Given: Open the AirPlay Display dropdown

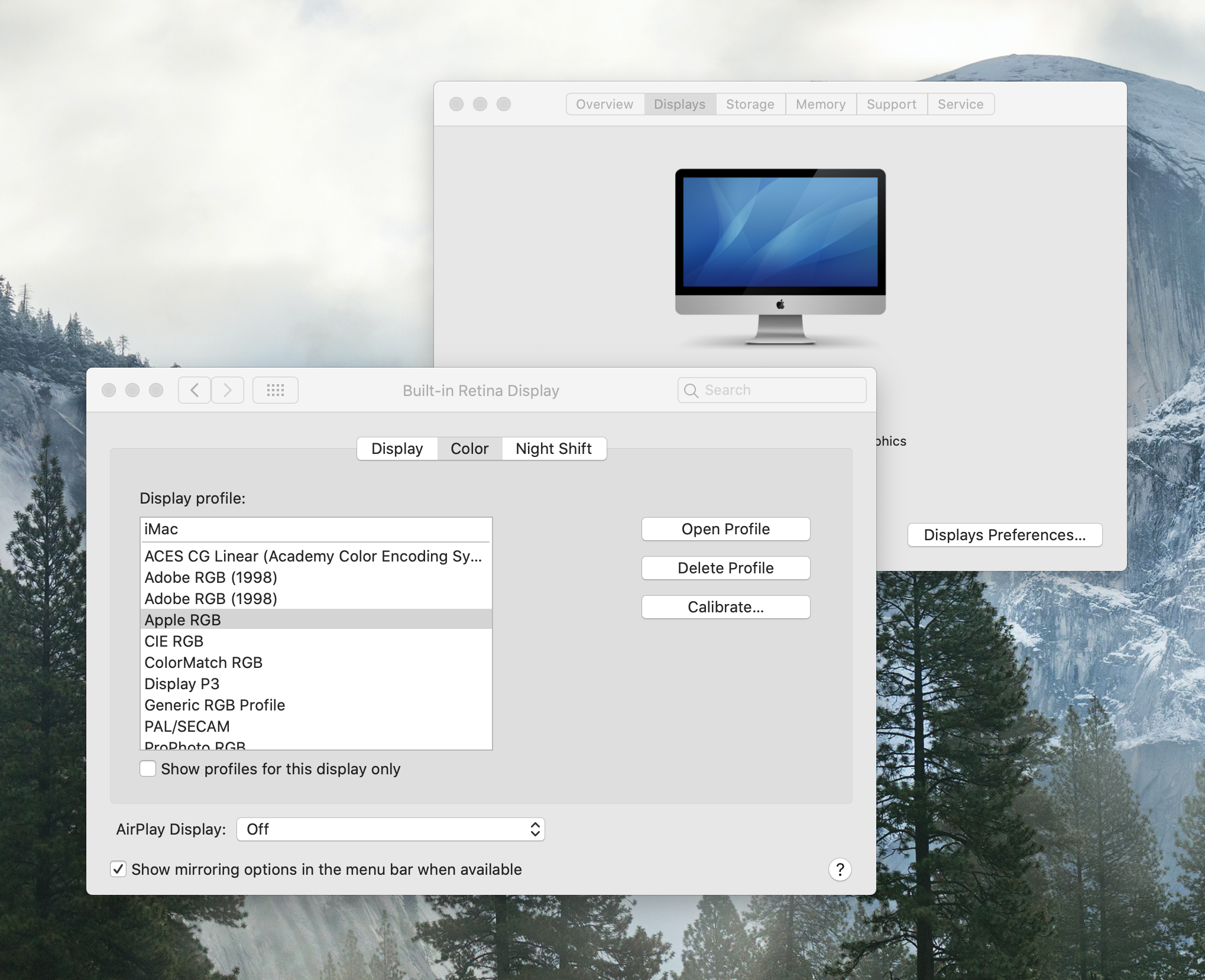Looking at the screenshot, I should click(390, 829).
